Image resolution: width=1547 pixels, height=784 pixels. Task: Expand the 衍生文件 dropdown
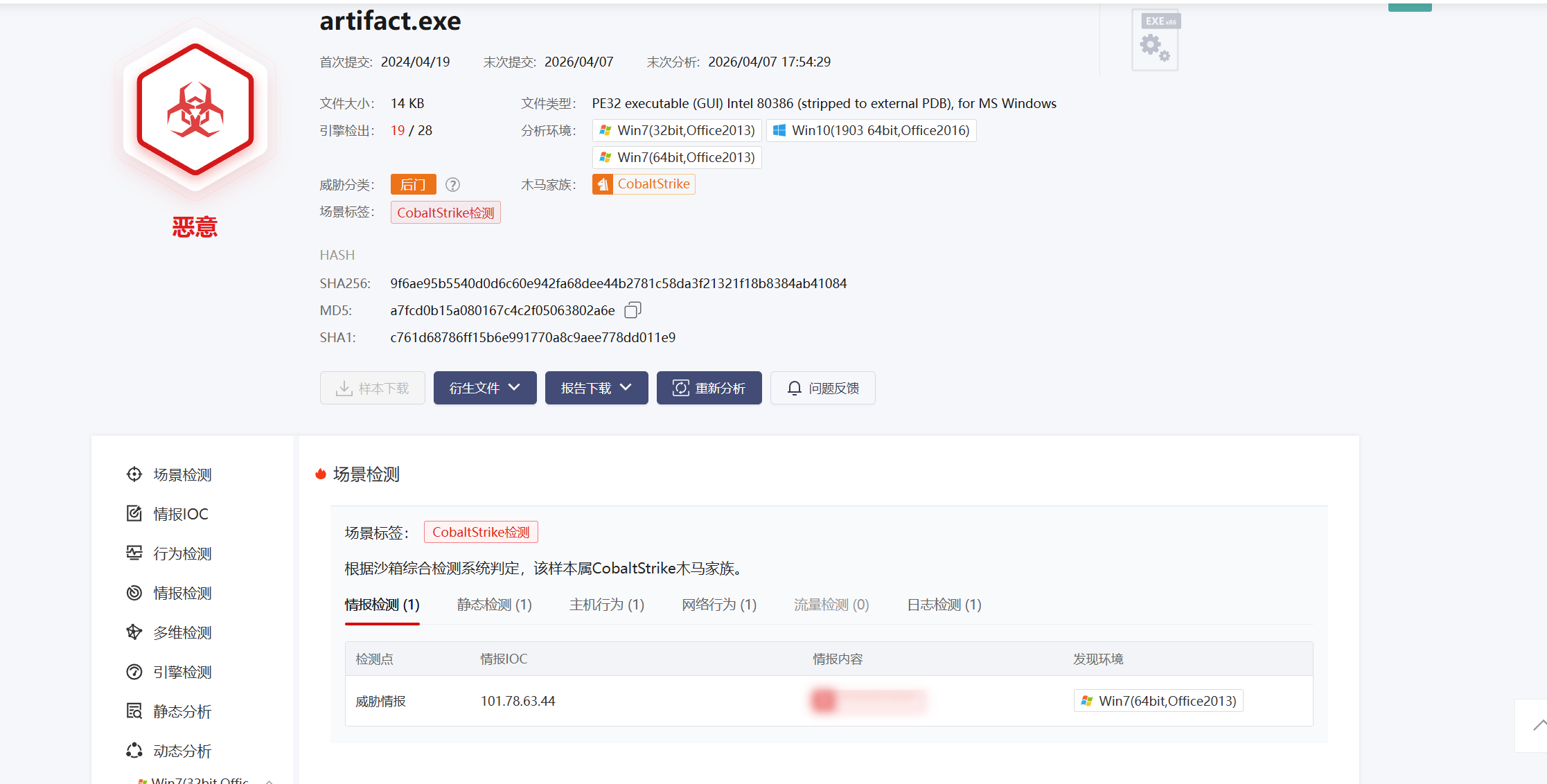pos(484,389)
